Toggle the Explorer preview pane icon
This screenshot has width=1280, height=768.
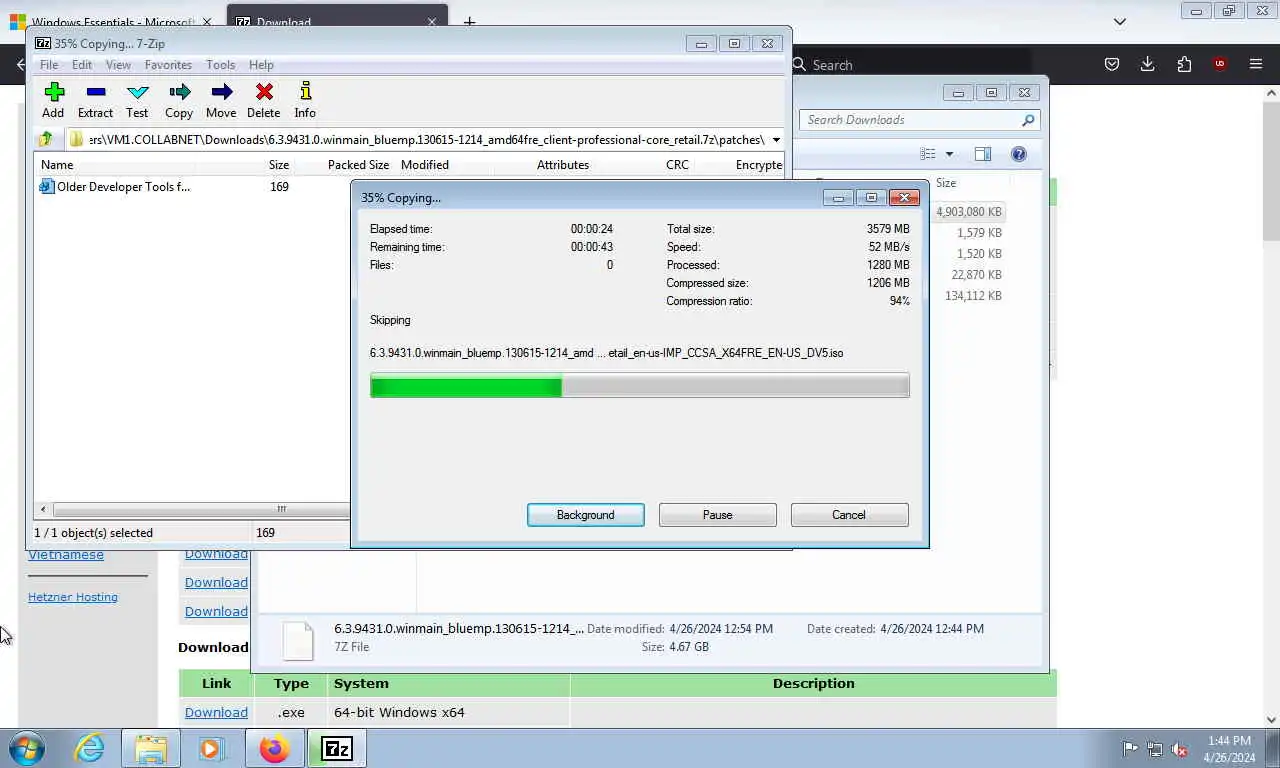(x=983, y=154)
